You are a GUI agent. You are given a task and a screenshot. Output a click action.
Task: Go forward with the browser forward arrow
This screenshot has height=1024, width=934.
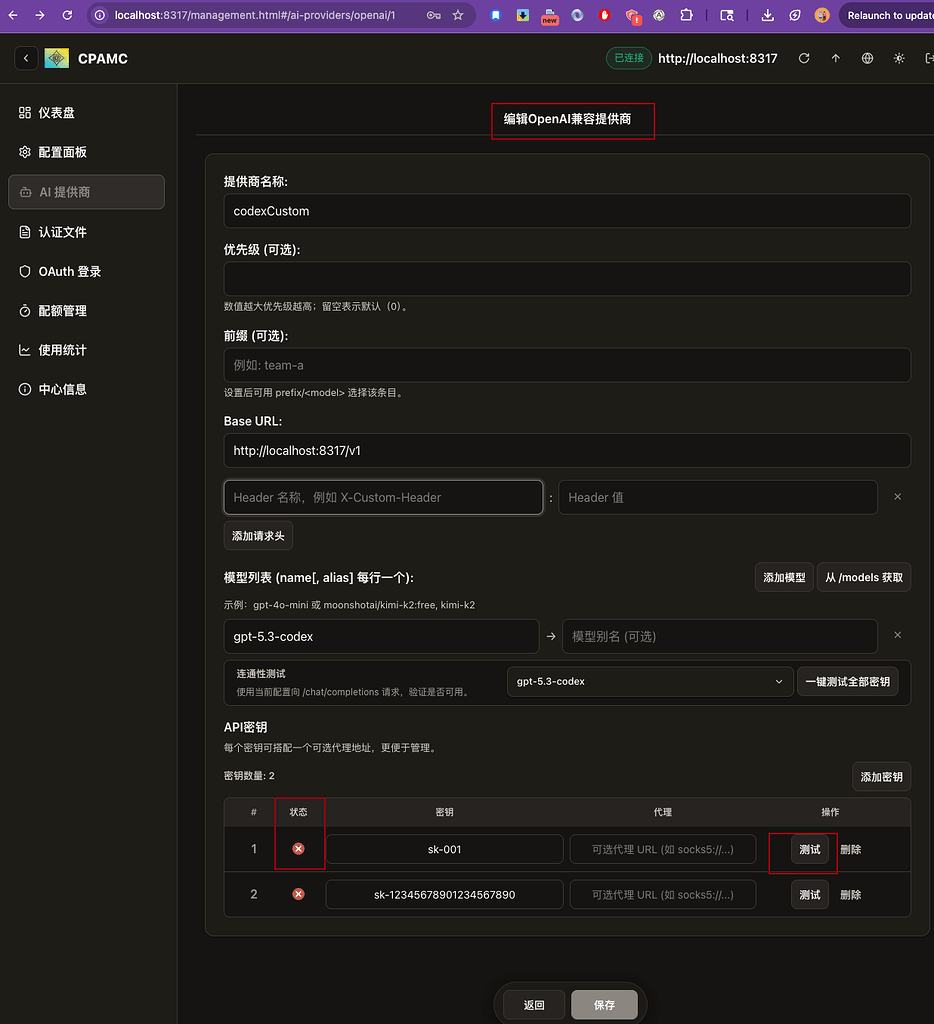pos(40,15)
